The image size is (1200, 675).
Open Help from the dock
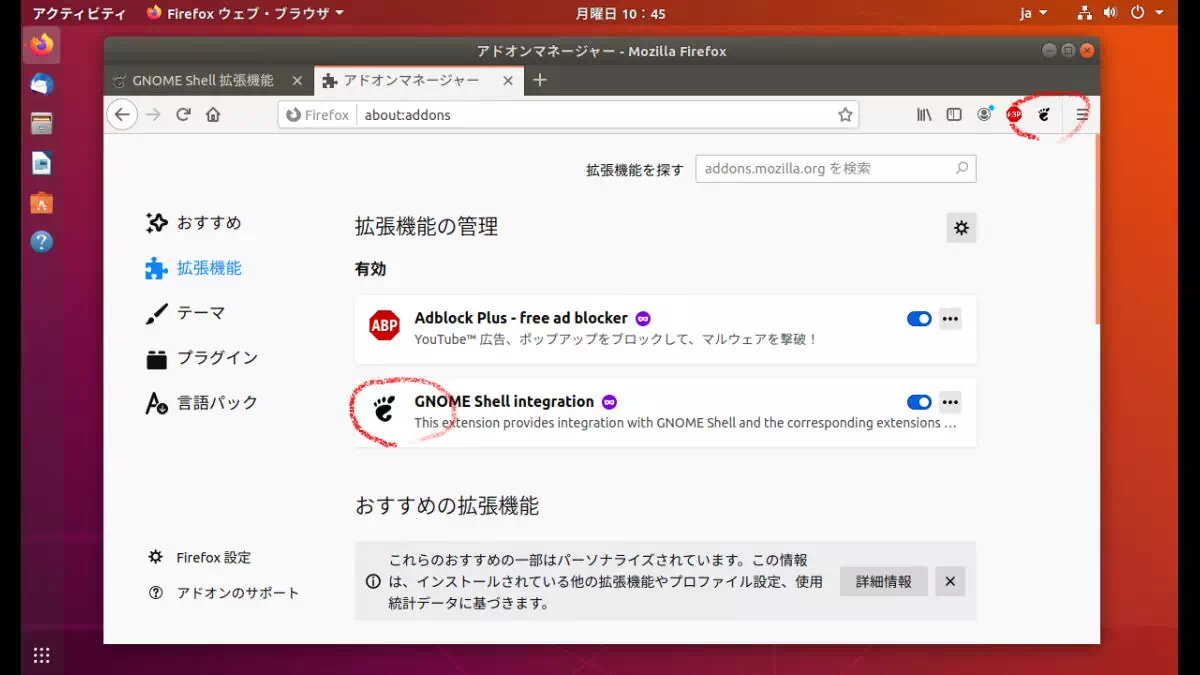(41, 242)
